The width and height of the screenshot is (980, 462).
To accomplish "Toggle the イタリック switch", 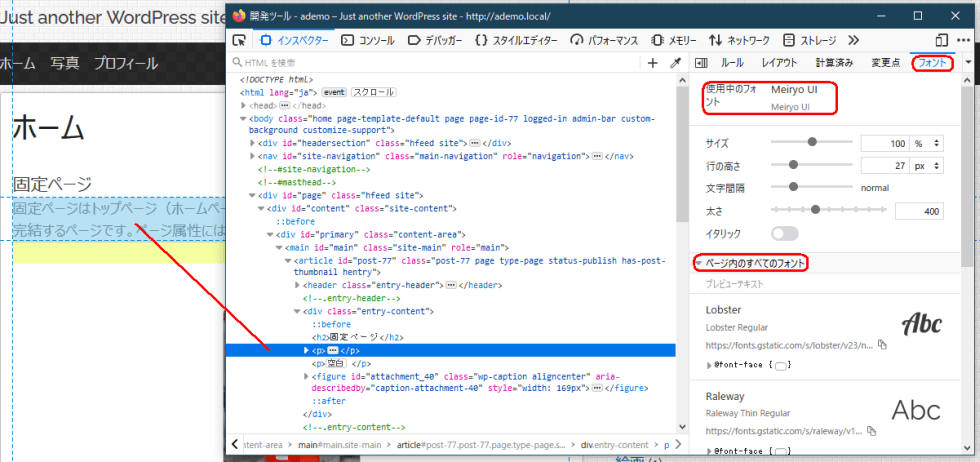I will 785,234.
